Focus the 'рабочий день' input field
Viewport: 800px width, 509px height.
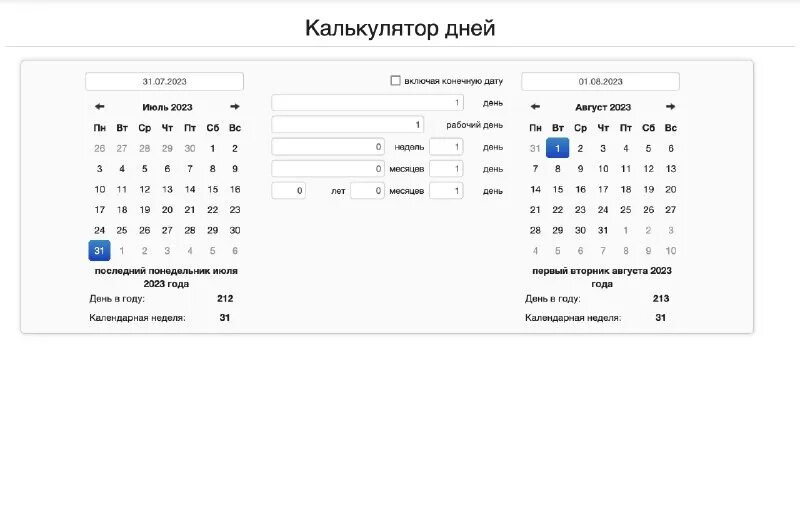point(347,124)
